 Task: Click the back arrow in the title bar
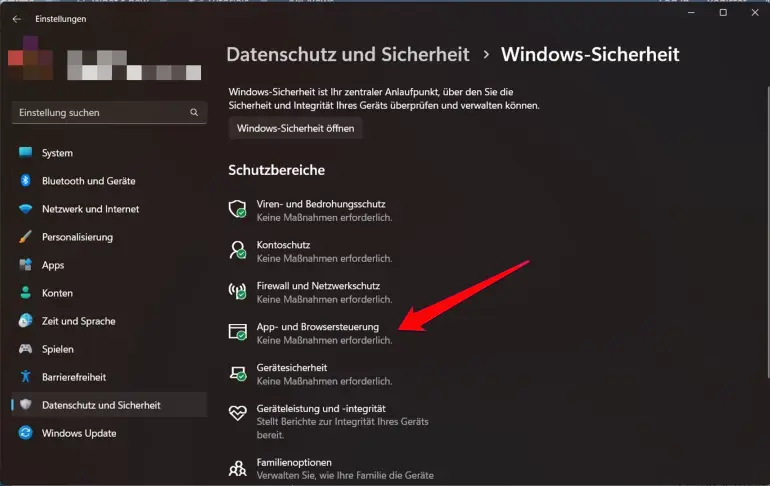(x=17, y=19)
